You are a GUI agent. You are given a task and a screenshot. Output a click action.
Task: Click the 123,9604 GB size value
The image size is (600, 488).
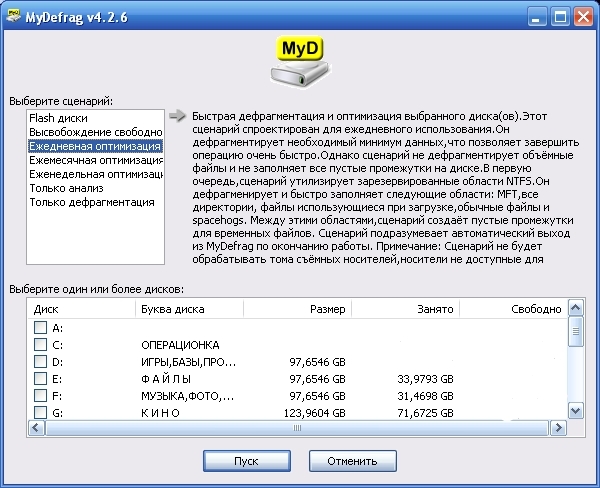coord(315,413)
